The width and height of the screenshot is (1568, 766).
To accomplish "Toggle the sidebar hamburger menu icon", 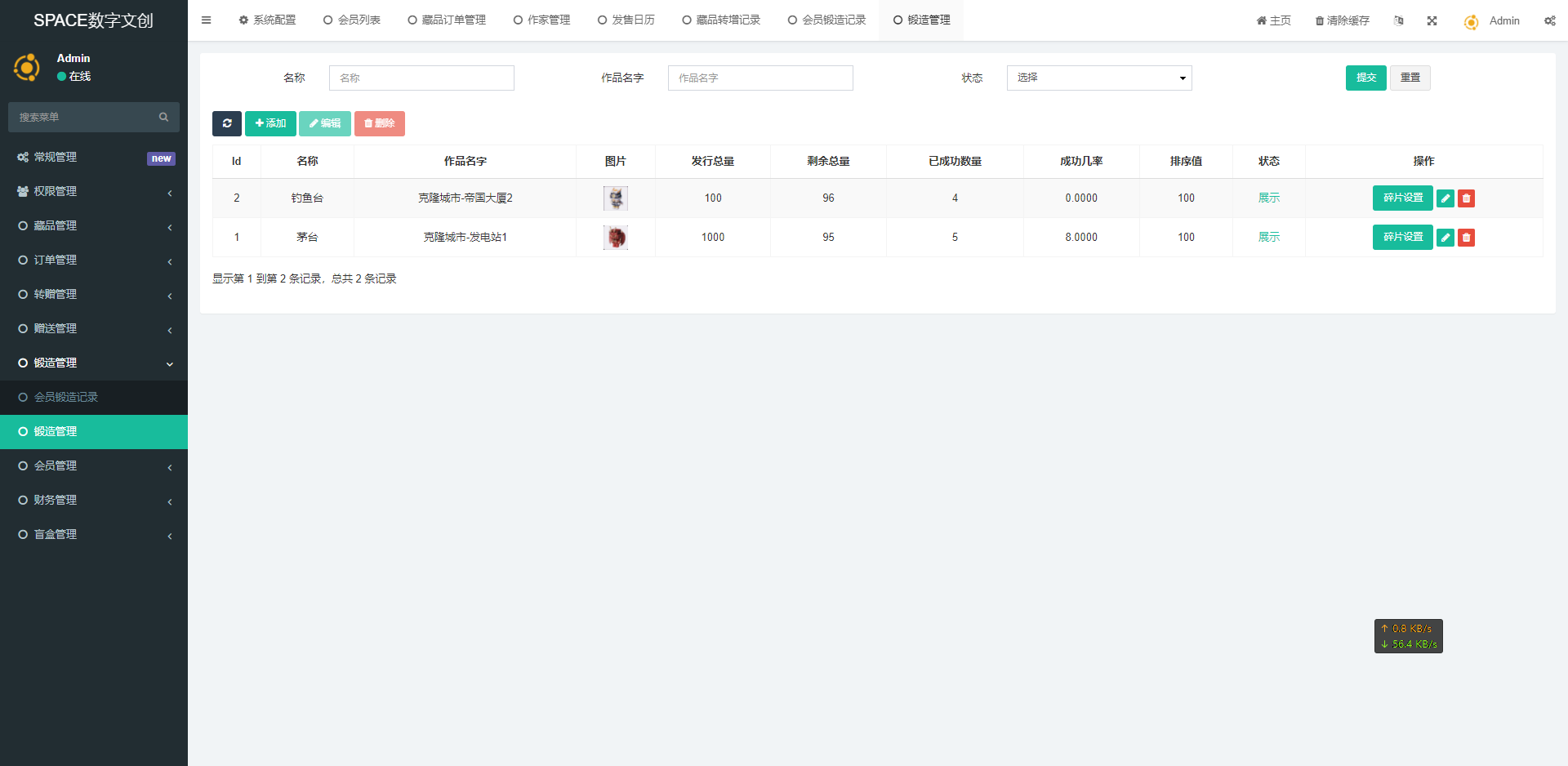I will pyautogui.click(x=207, y=20).
